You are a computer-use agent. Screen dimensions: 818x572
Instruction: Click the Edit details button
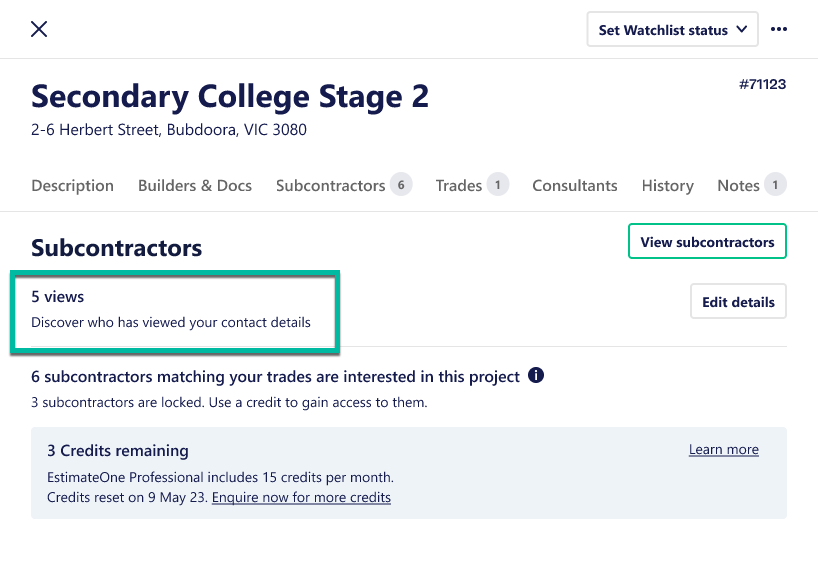(738, 301)
